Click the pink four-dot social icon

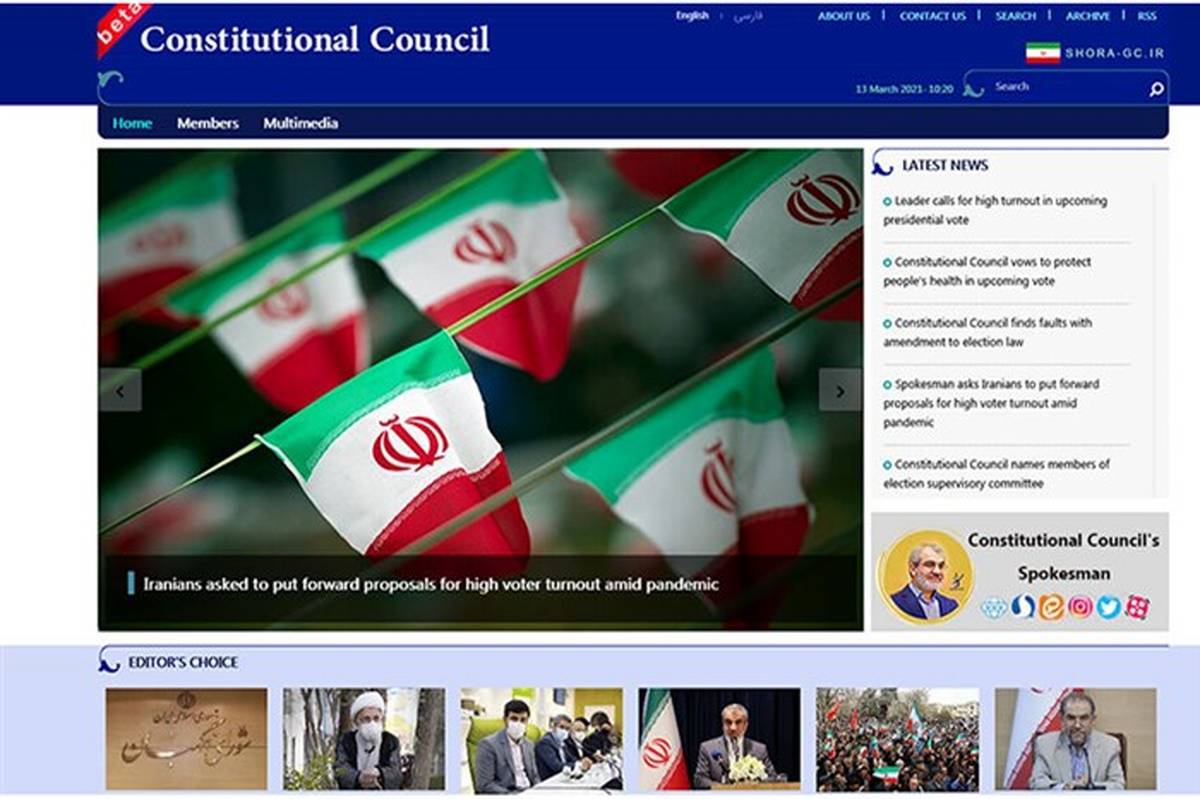tap(1137, 607)
